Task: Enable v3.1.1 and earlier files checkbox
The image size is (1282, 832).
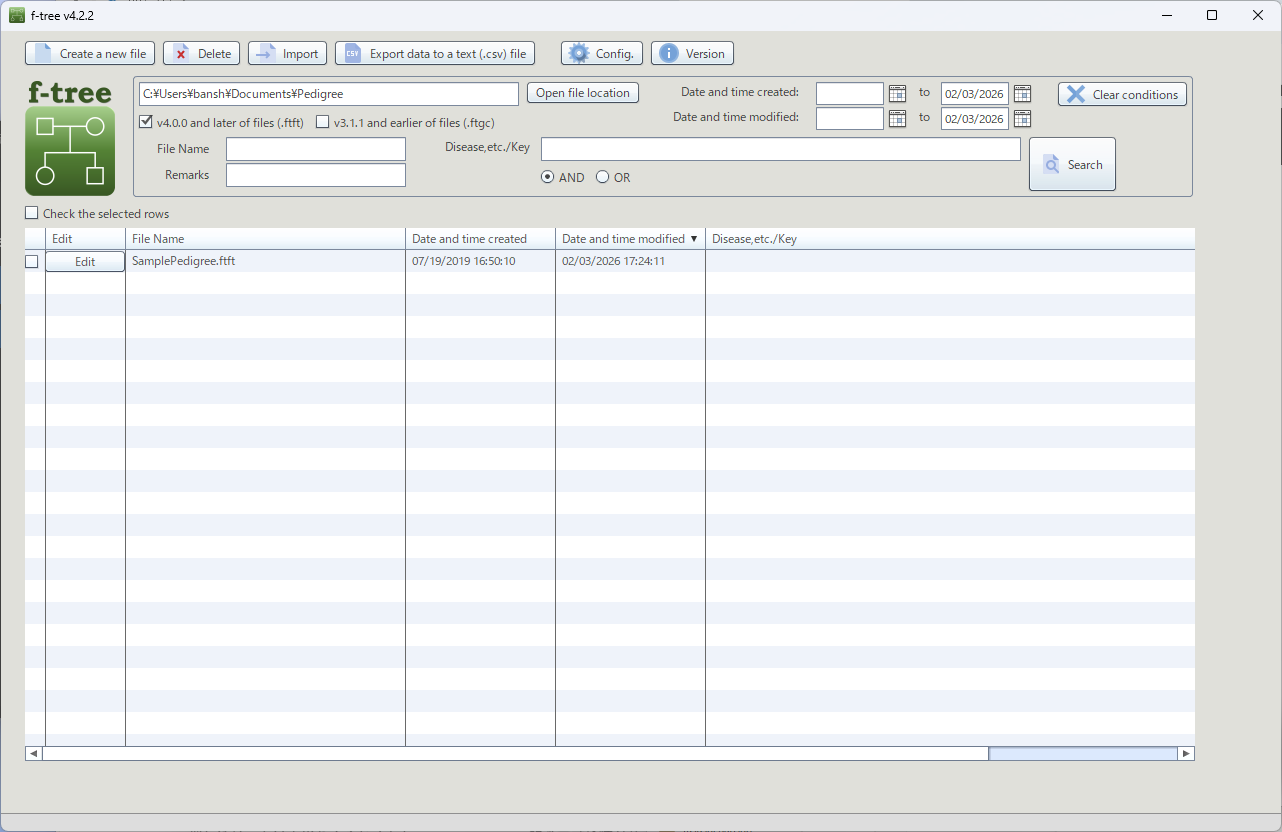Action: point(322,122)
